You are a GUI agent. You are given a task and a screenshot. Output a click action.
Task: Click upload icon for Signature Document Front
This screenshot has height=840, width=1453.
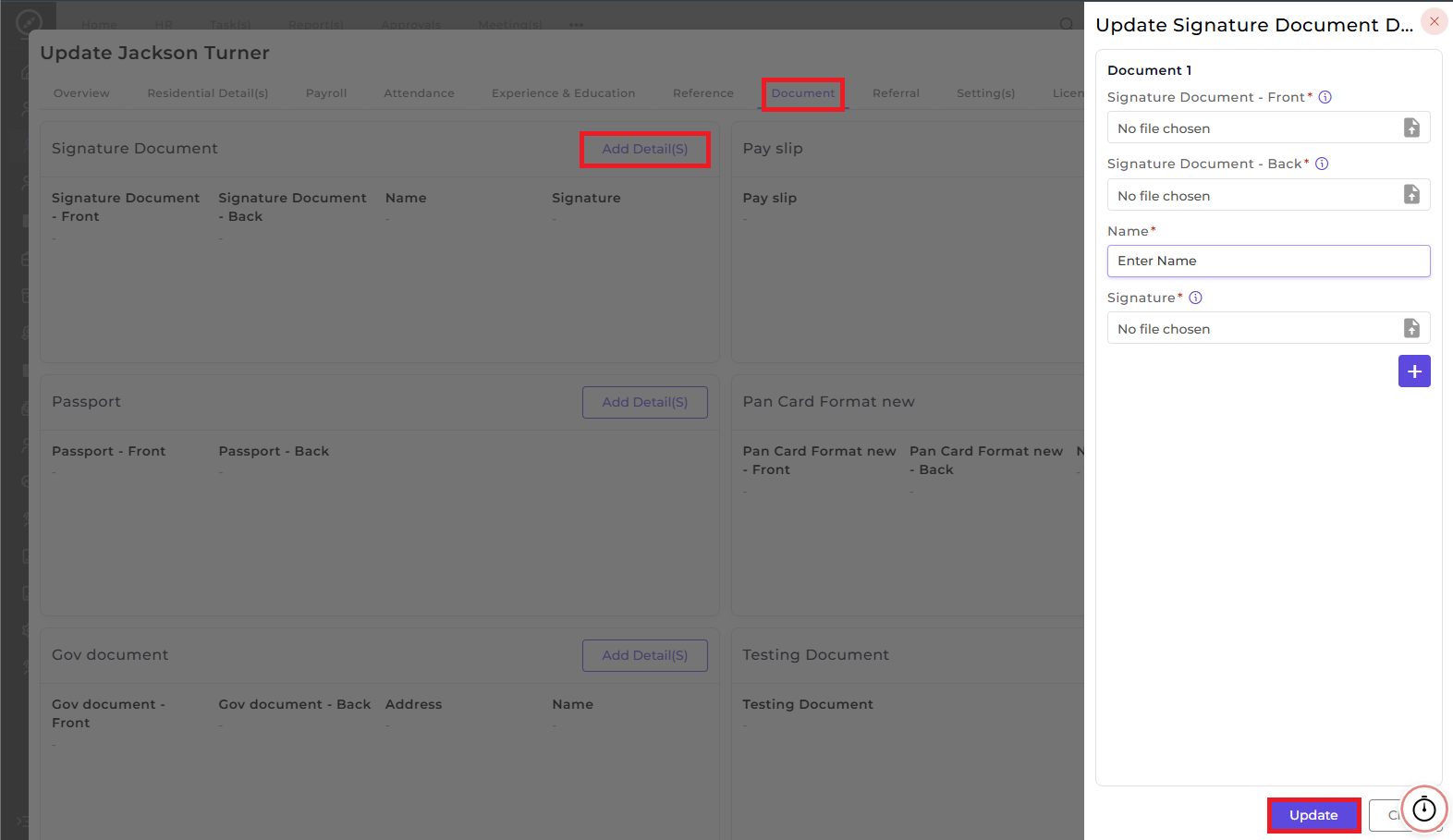coord(1411,128)
